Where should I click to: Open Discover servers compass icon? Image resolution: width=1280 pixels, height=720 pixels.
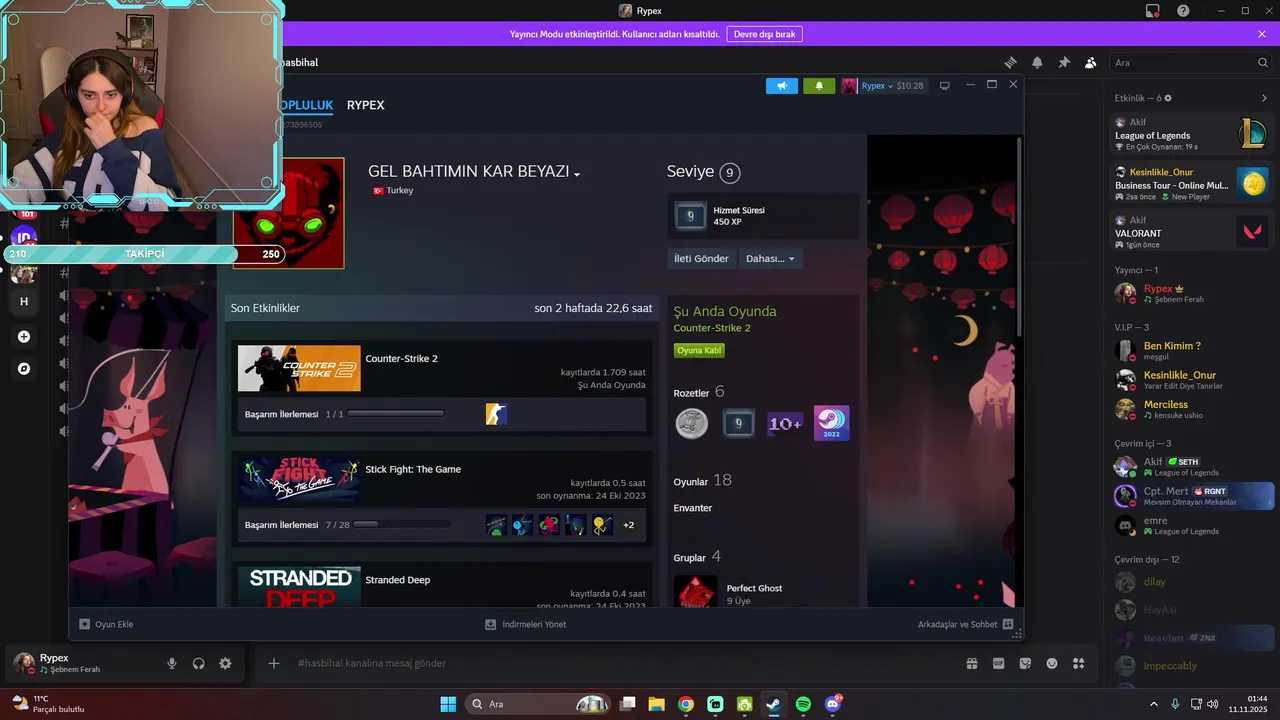[x=24, y=369]
